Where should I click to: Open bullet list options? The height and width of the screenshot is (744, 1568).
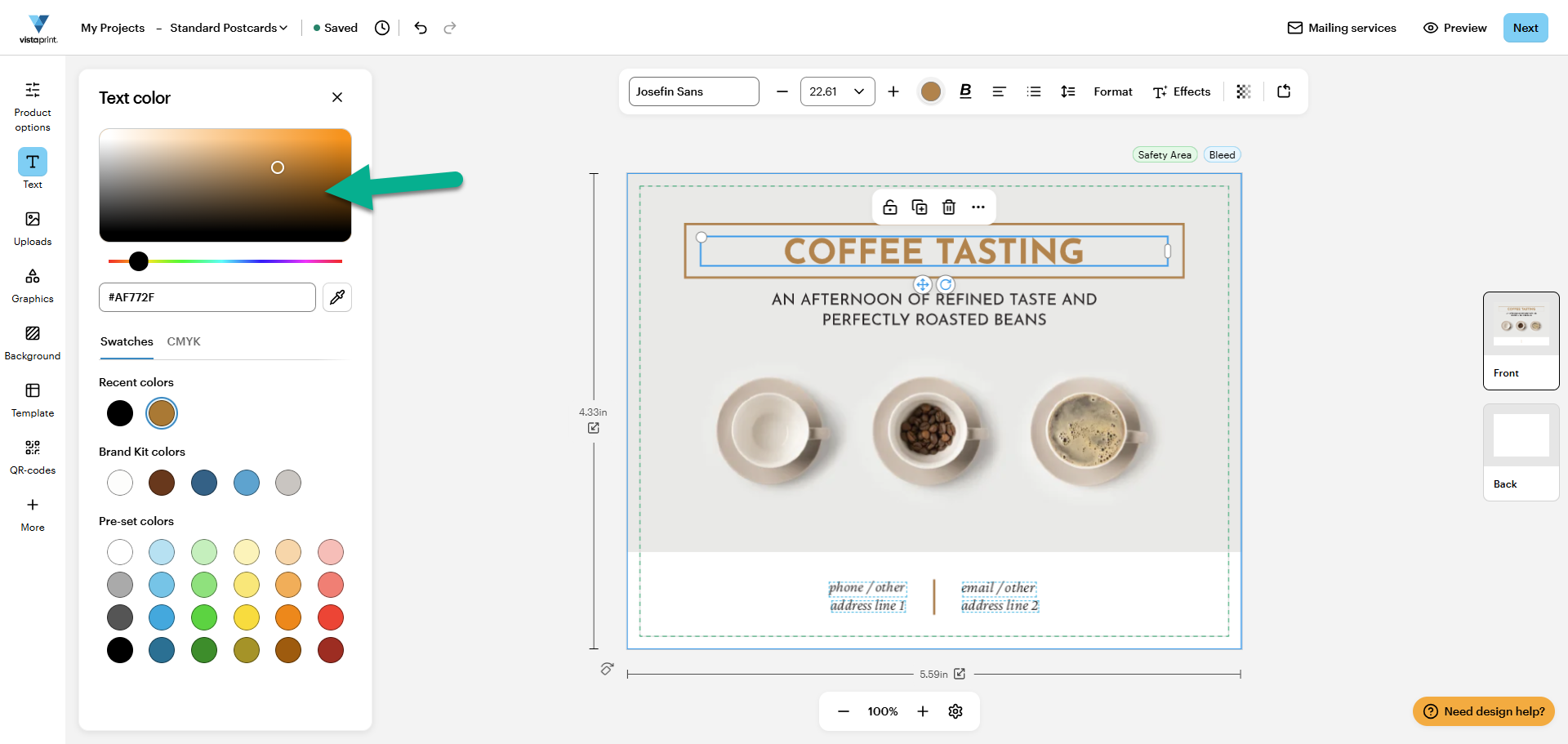pyautogui.click(x=1034, y=91)
